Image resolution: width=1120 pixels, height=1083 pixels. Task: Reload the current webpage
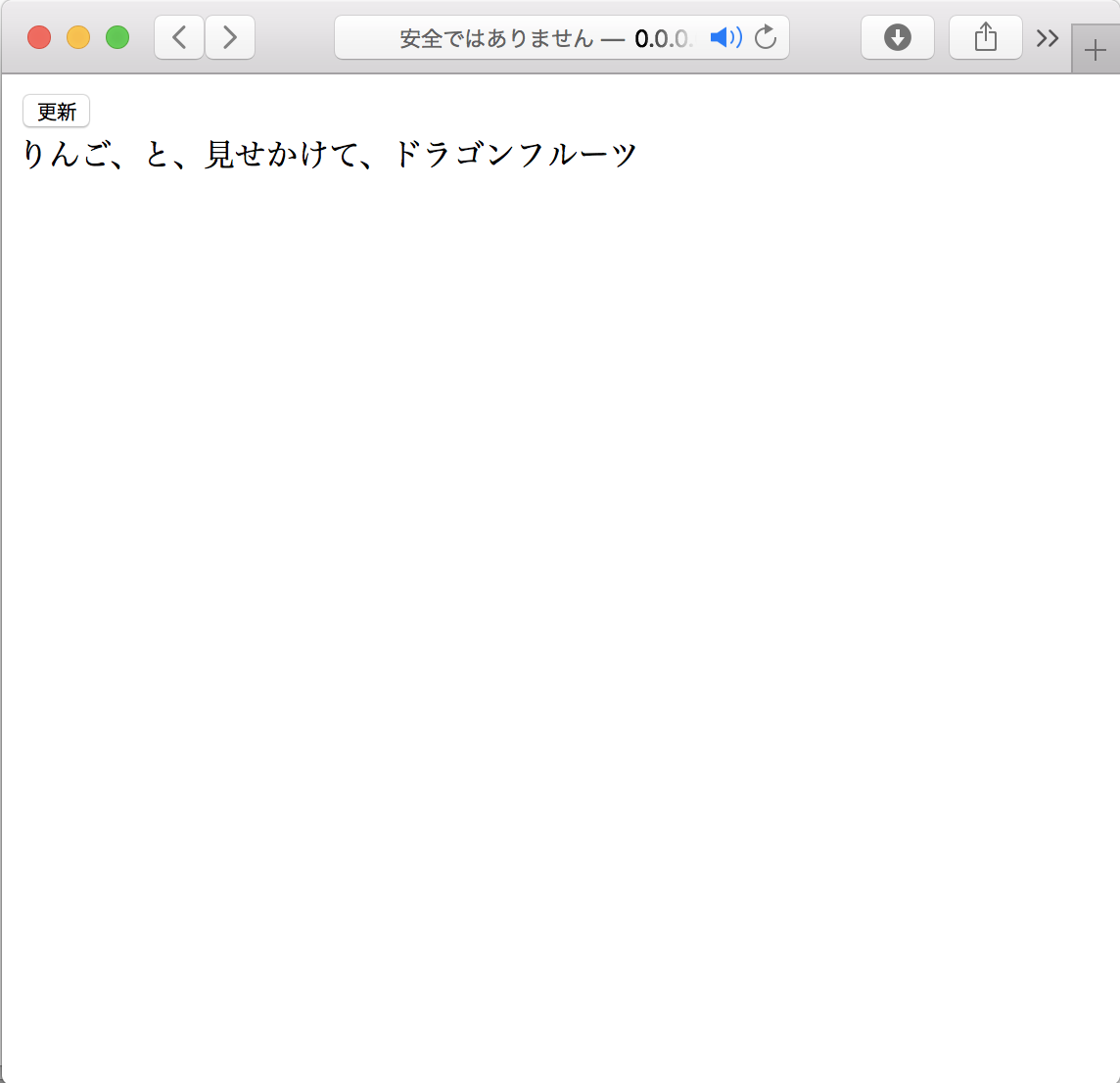(x=766, y=37)
